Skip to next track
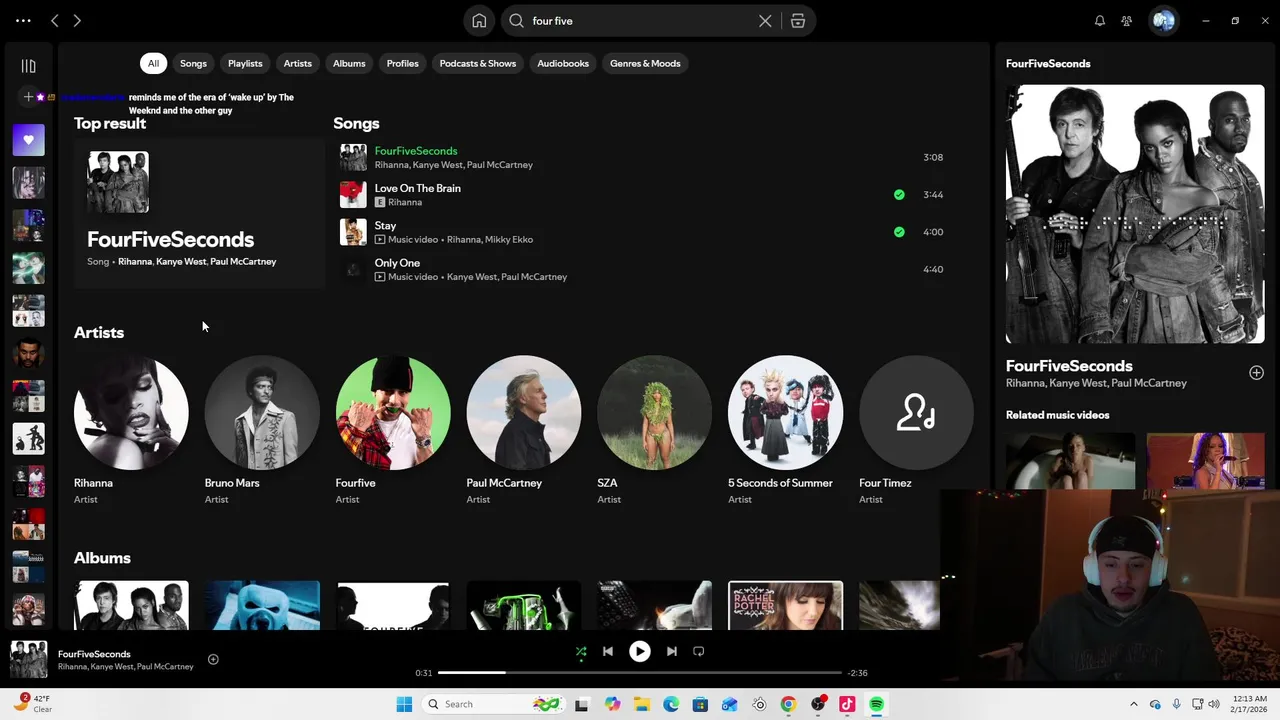Screen dimensions: 1280x720 [x=671, y=652]
